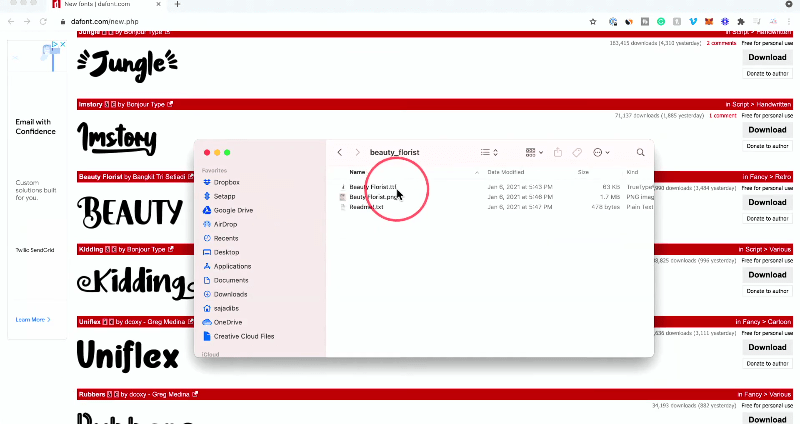Image resolution: width=800 pixels, height=424 pixels.
Task: Click the Imstory font preview image
Action: click(x=117, y=139)
